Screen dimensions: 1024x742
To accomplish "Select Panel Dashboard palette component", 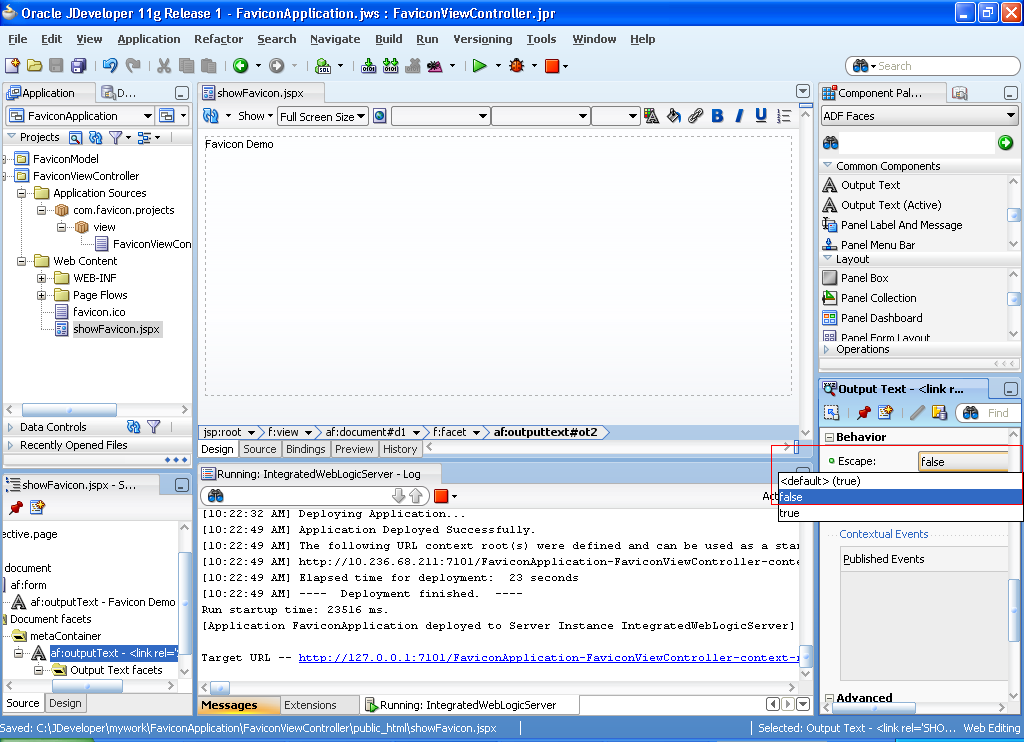I will click(881, 318).
